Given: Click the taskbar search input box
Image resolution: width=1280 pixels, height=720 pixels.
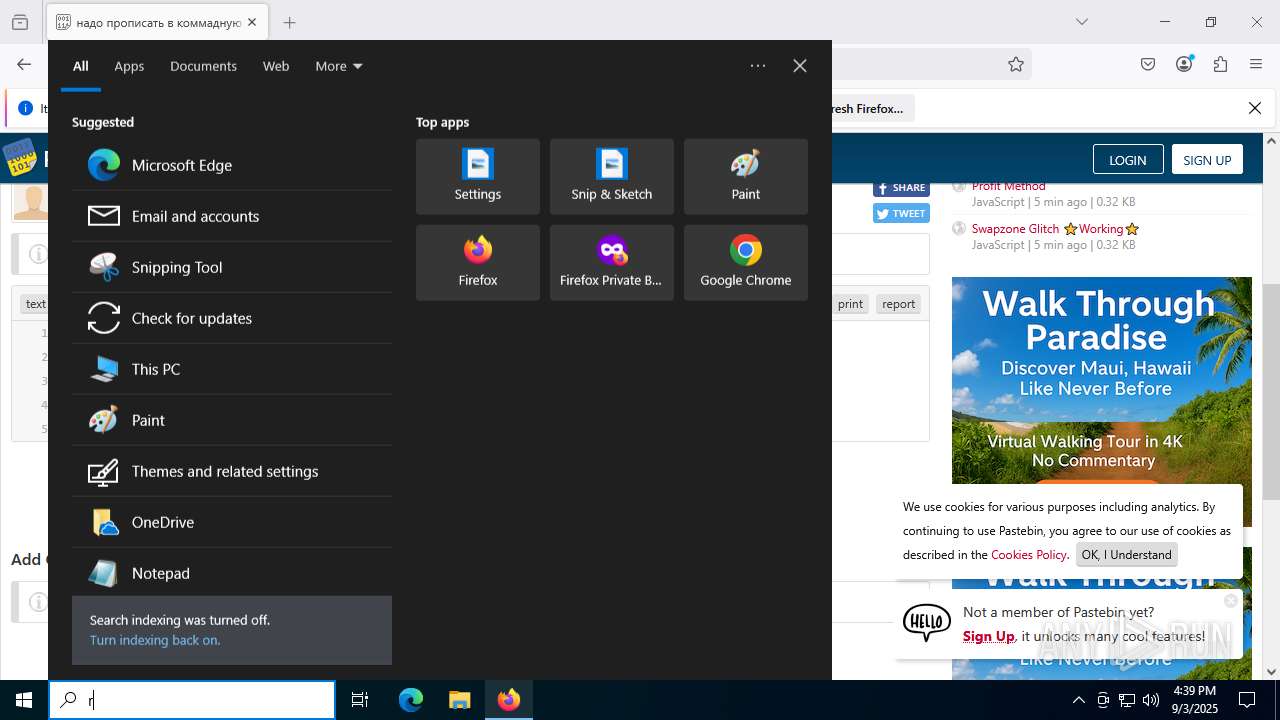Looking at the screenshot, I should 192,700.
